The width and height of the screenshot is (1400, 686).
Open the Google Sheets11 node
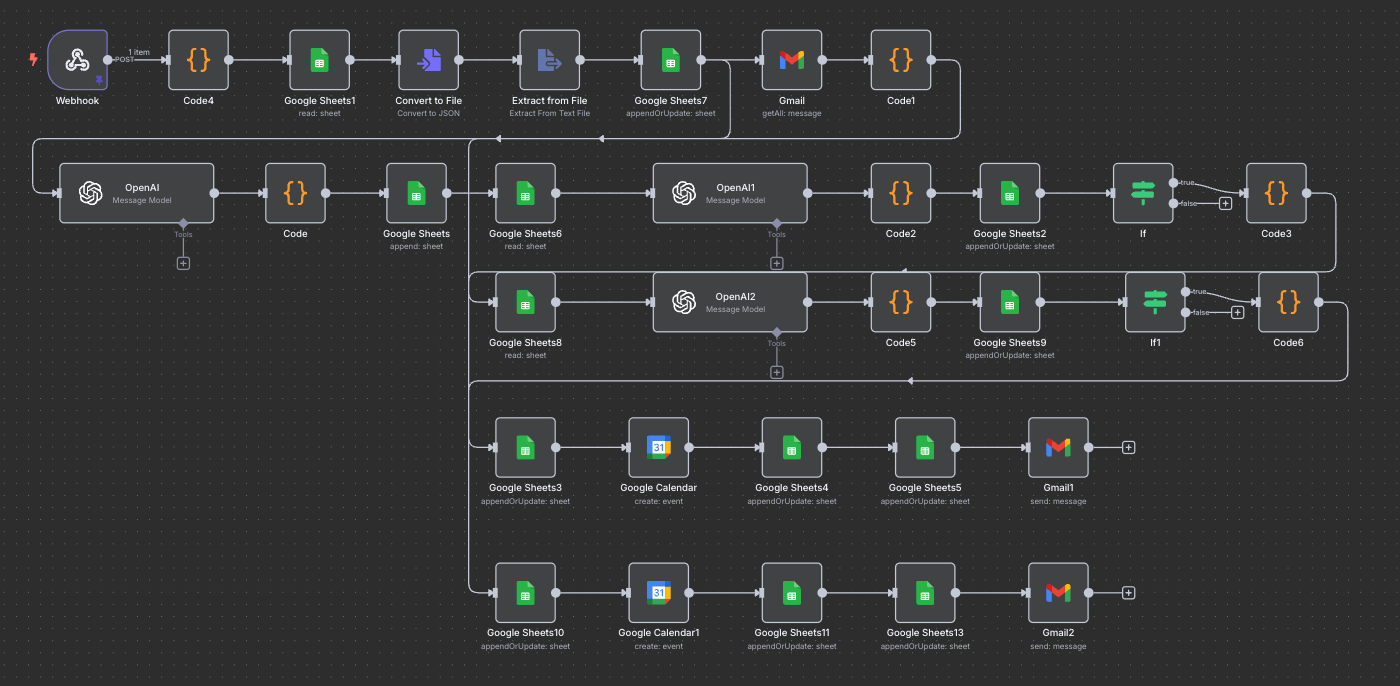click(x=791, y=593)
